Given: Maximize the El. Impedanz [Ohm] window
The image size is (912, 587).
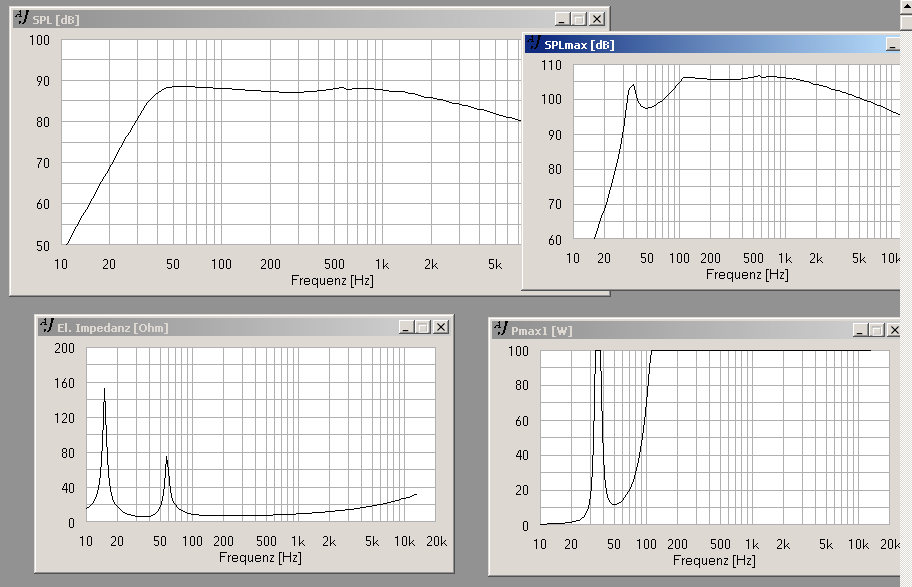Looking at the screenshot, I should click(423, 328).
